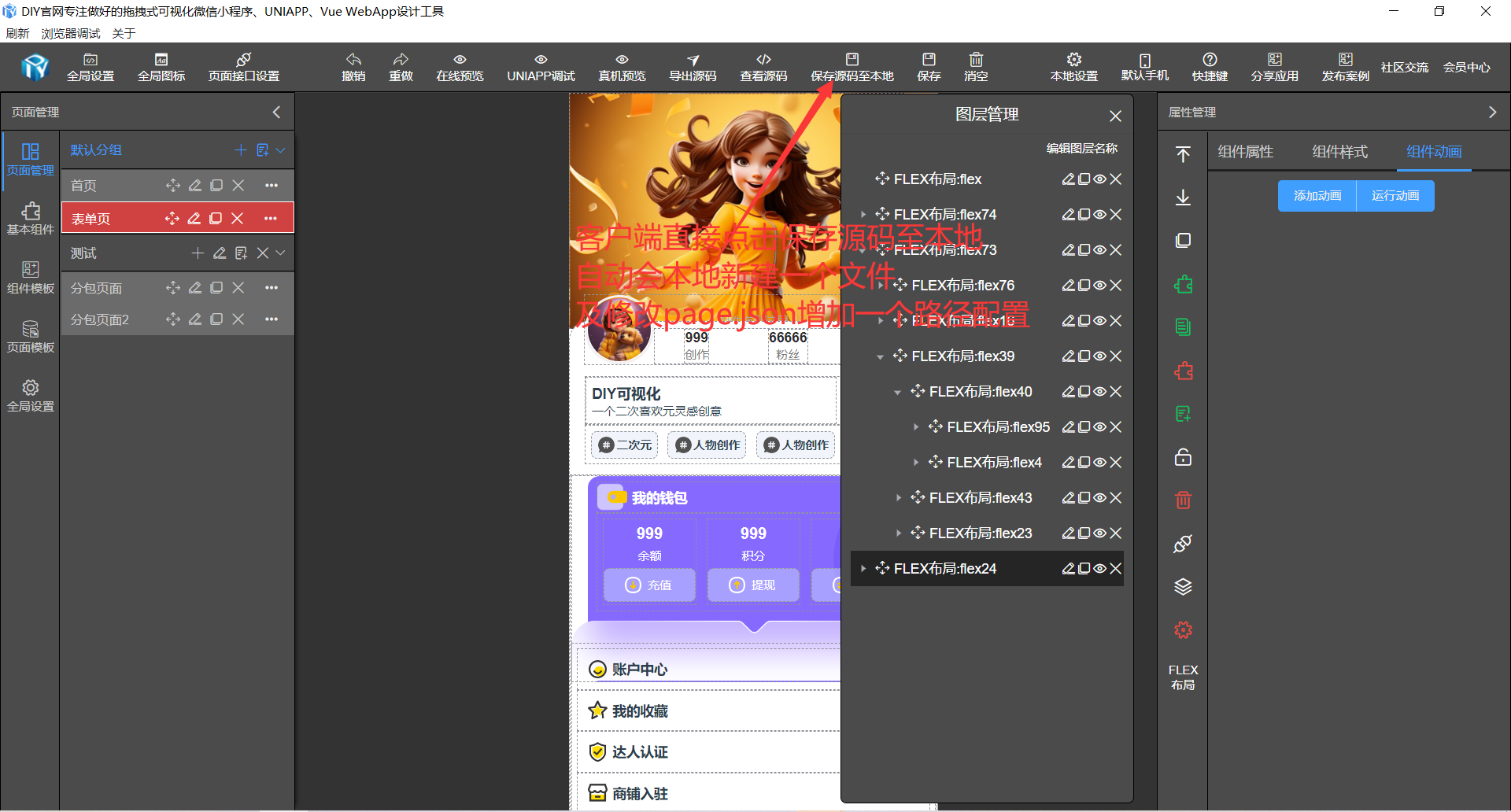Expand the flex23 layer node
Screen dimensions: 1511x812
(x=899, y=533)
